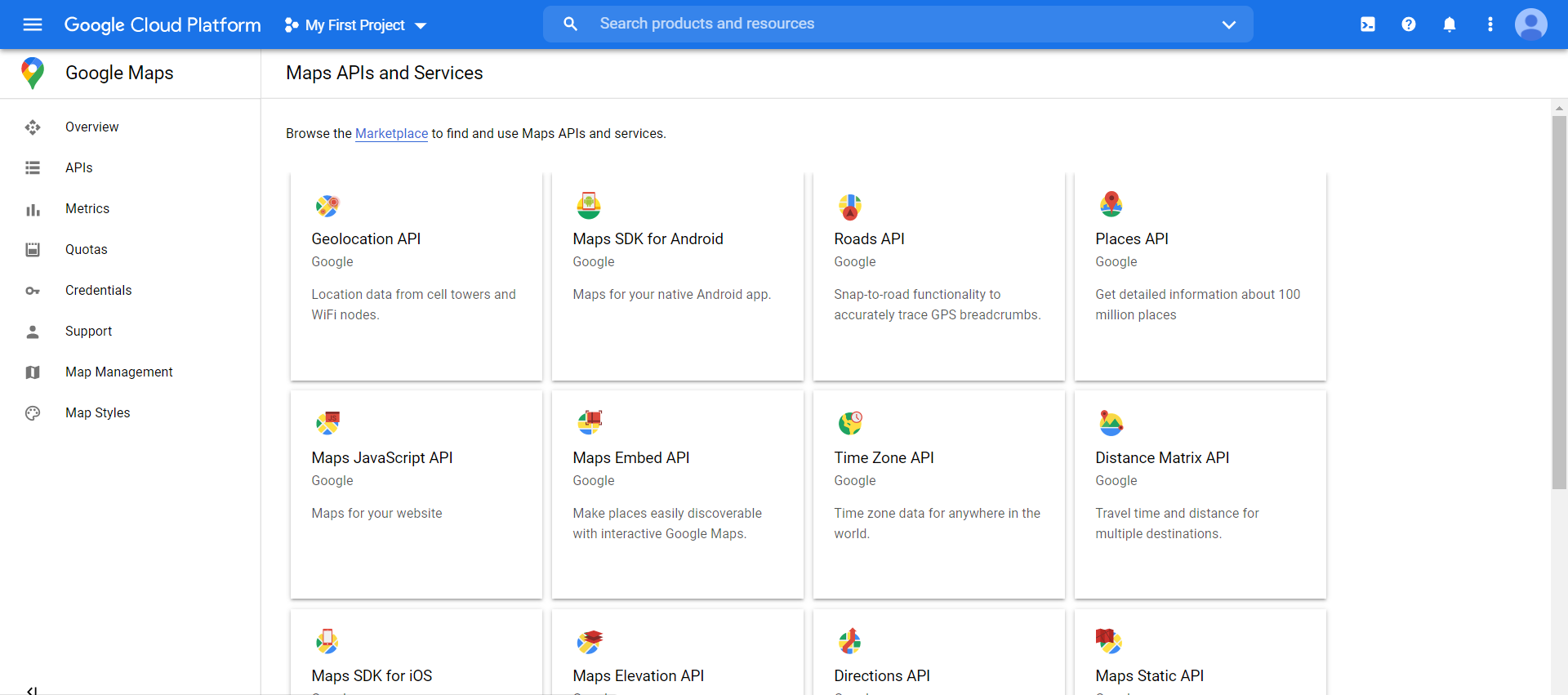The height and width of the screenshot is (695, 1568).
Task: Open the Maps Embed API title
Action: [x=631, y=457]
